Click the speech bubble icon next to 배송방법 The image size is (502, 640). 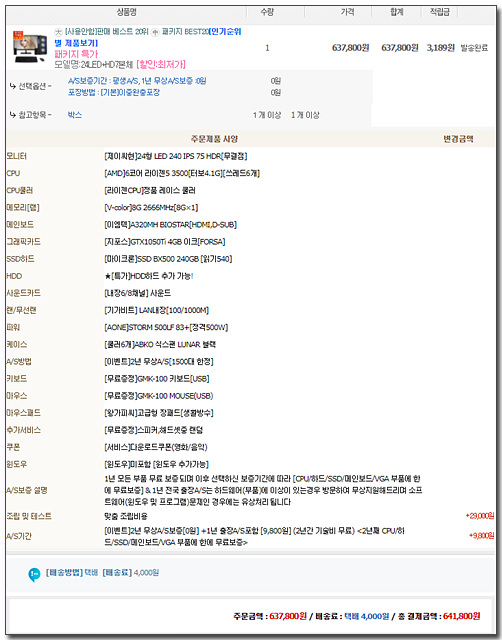point(34,574)
